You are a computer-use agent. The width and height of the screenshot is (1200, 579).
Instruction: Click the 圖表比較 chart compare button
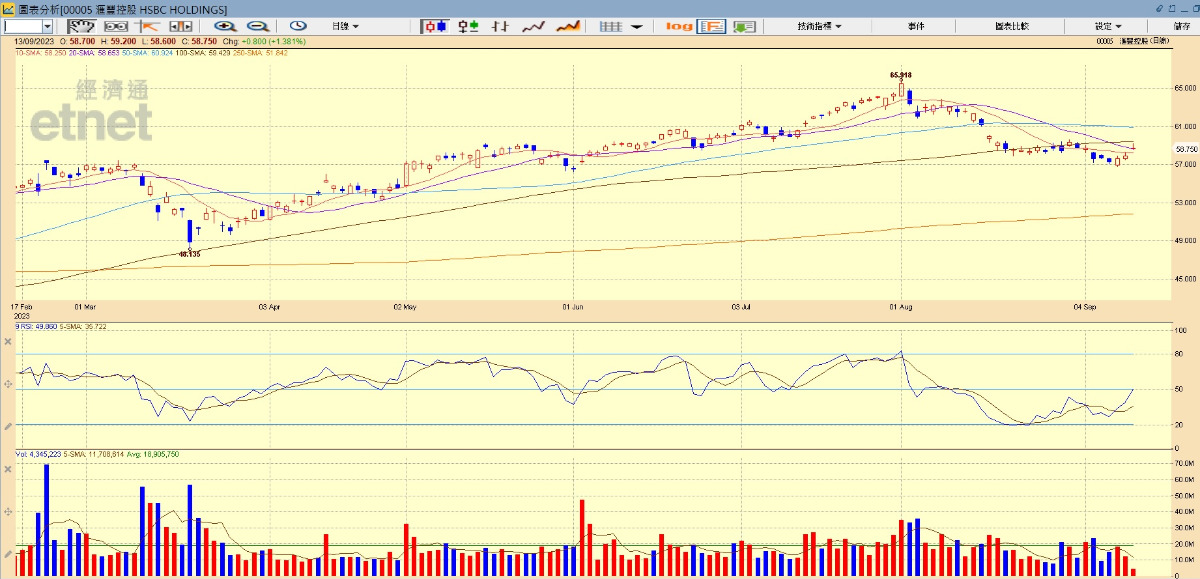pos(1012,26)
